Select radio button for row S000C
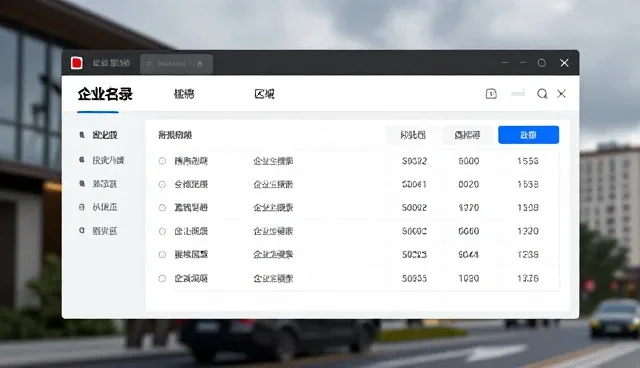Image resolution: width=640 pixels, height=368 pixels. click(x=162, y=231)
